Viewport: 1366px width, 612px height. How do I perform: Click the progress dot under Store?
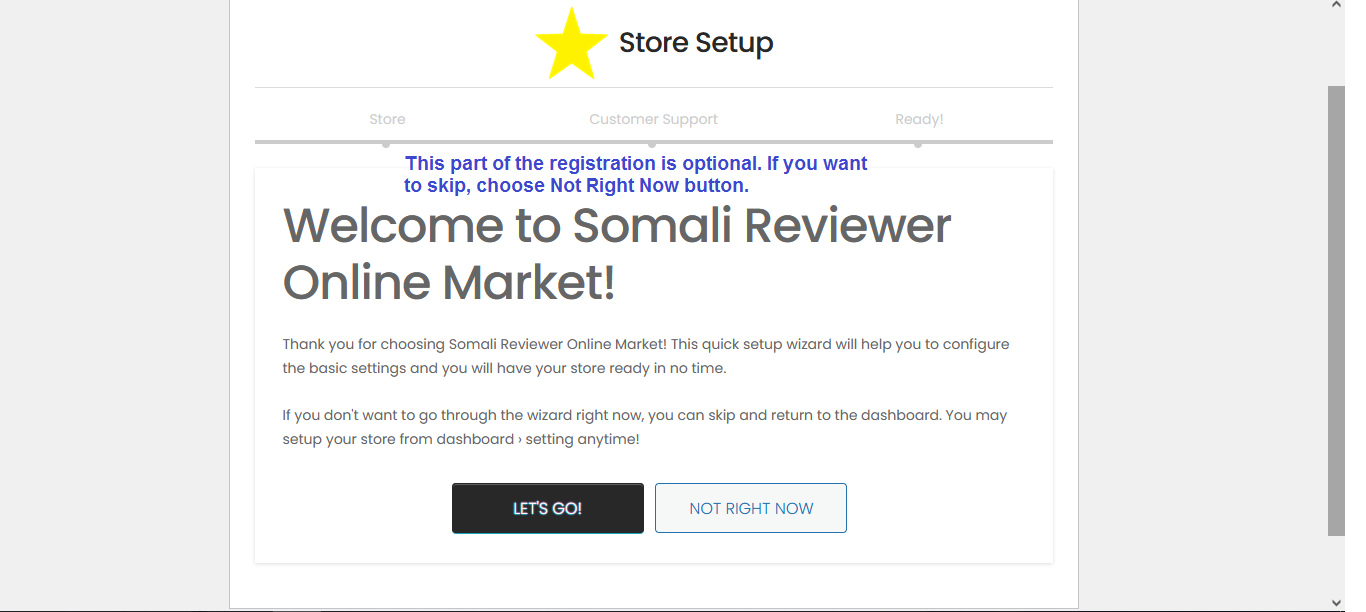pos(386,144)
